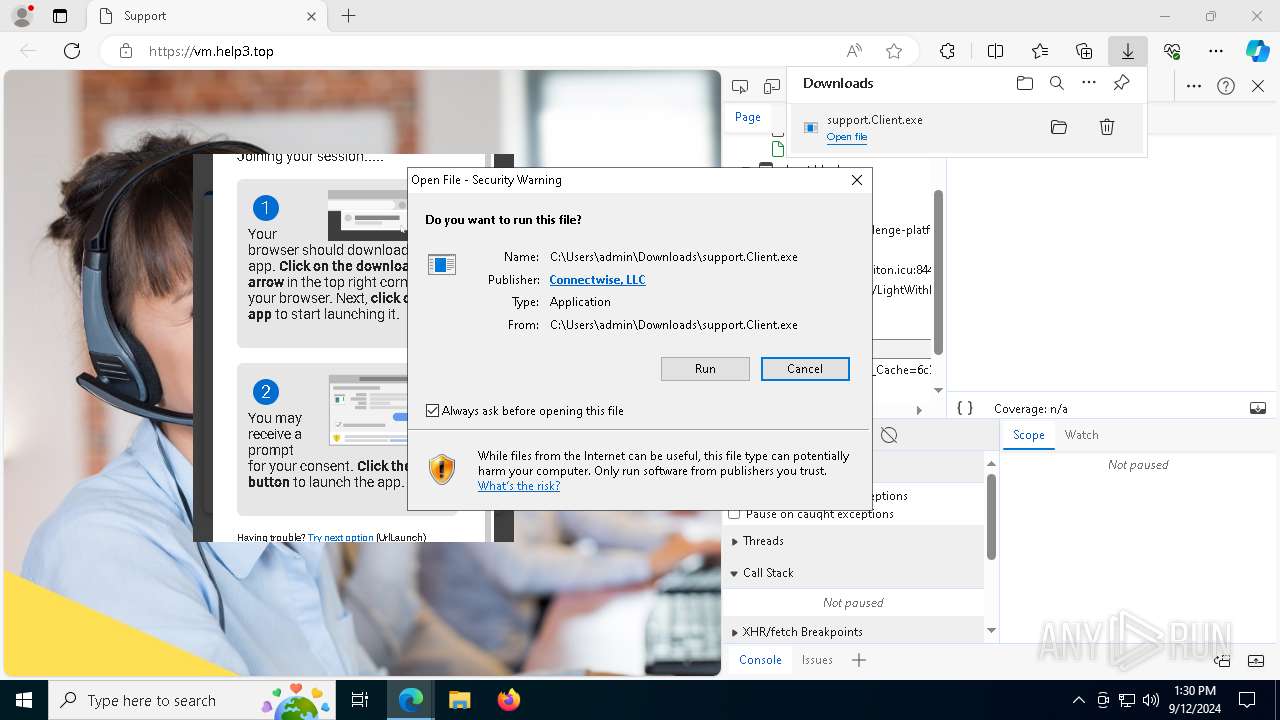The width and height of the screenshot is (1280, 720).
Task: Click Try next option link
Action: point(340,537)
